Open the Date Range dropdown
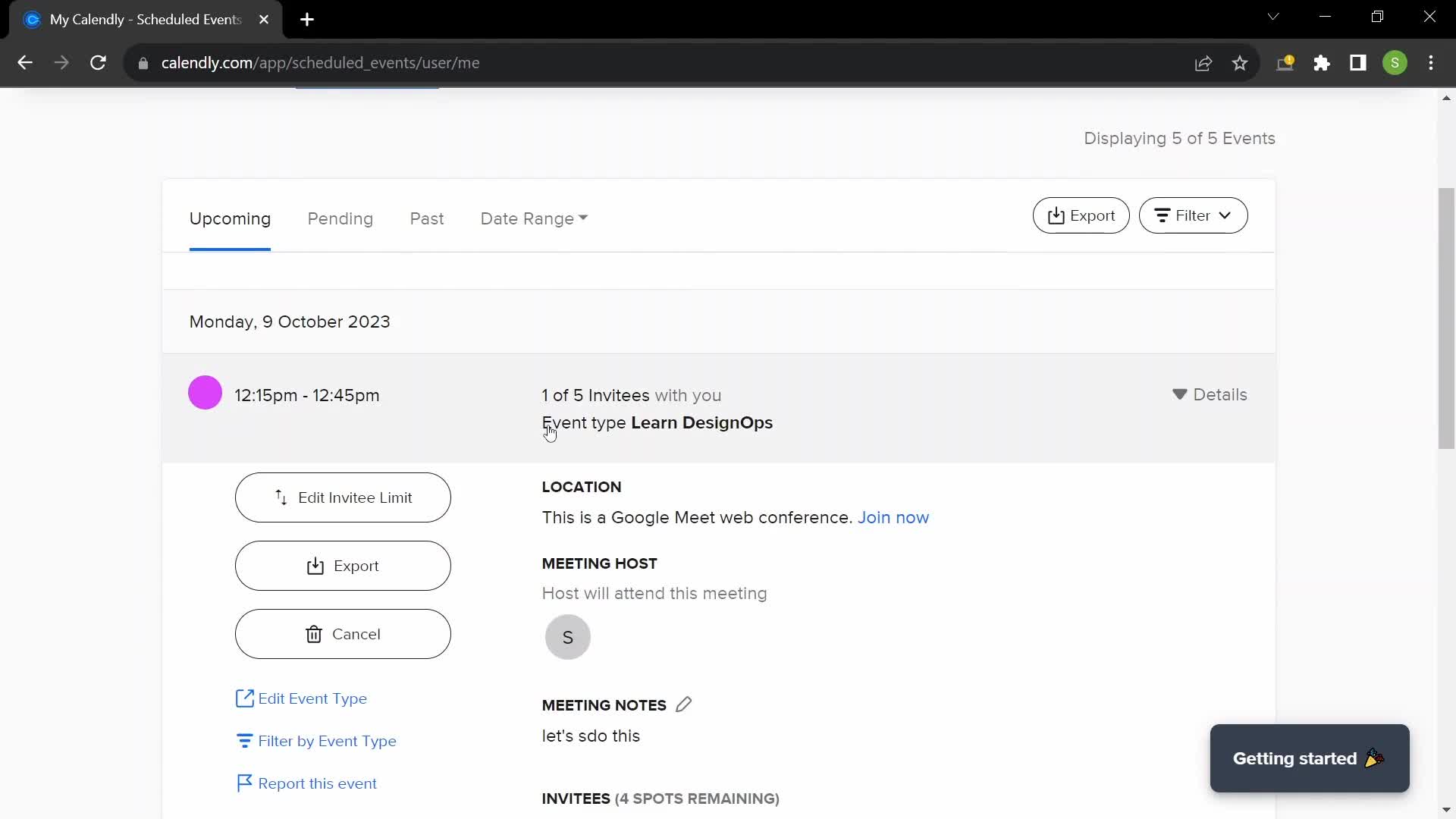 tap(534, 218)
